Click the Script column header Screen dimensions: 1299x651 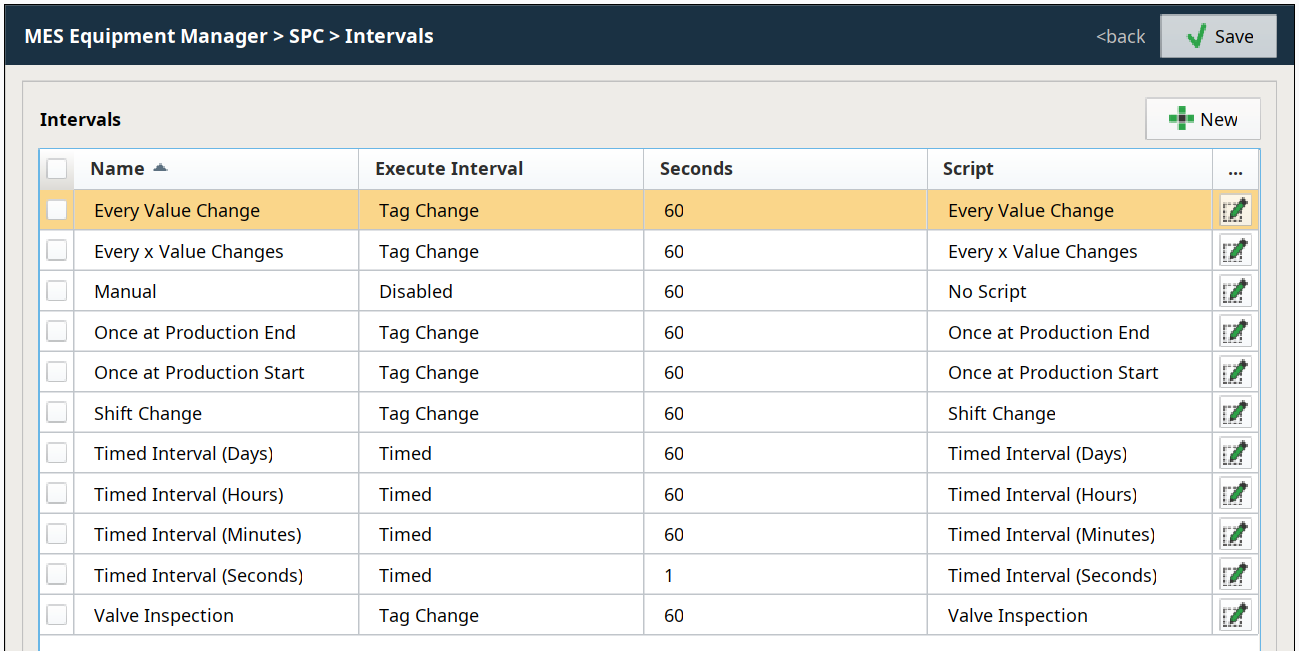coord(968,169)
